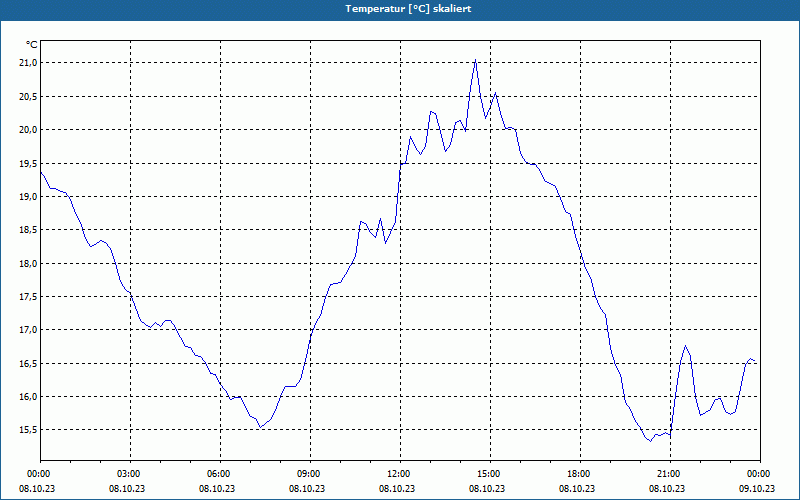This screenshot has width=800, height=500.
Task: Select the 03:00 time label
Action: pyautogui.click(x=127, y=474)
